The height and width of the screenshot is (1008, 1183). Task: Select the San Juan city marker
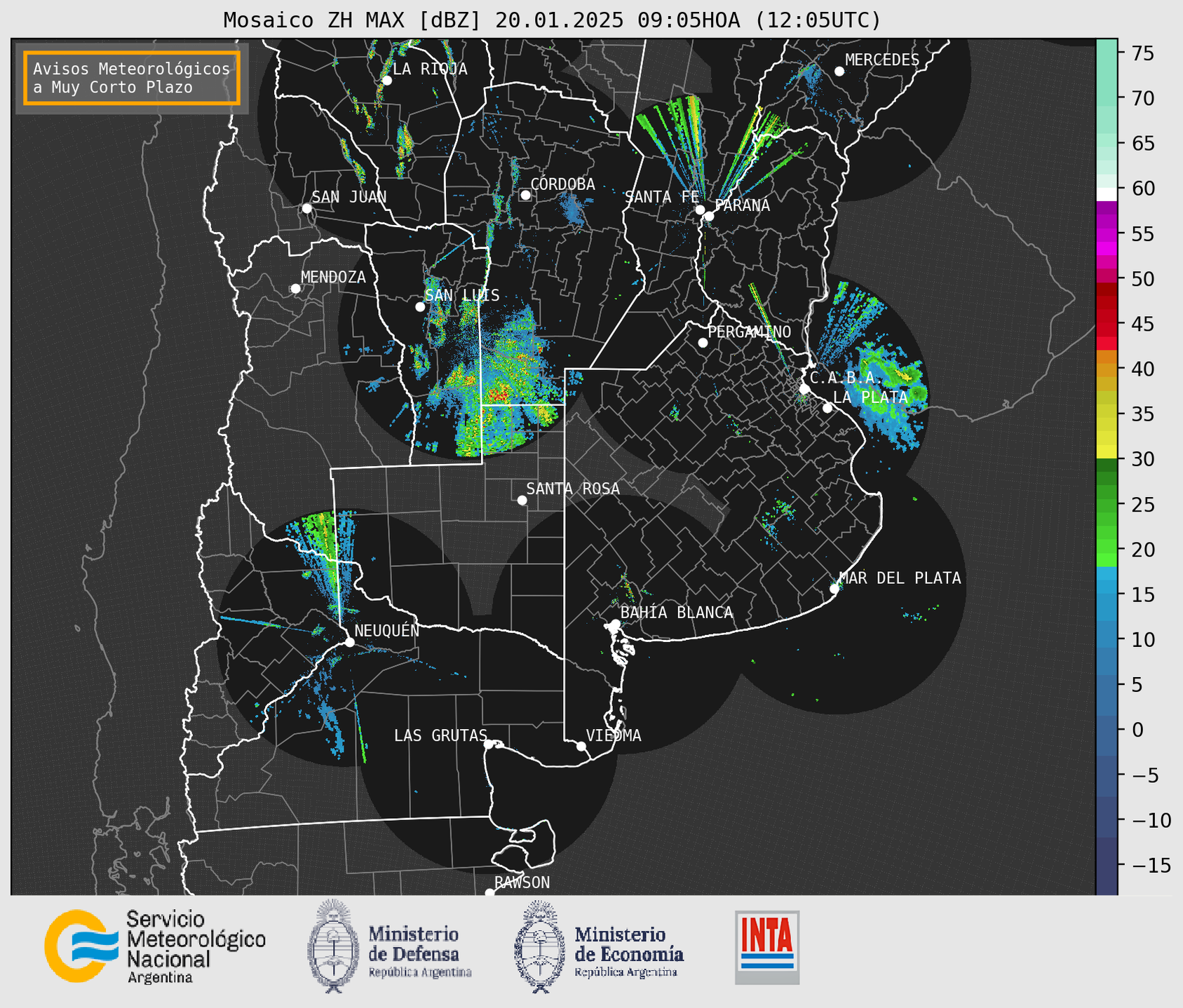coord(306,208)
